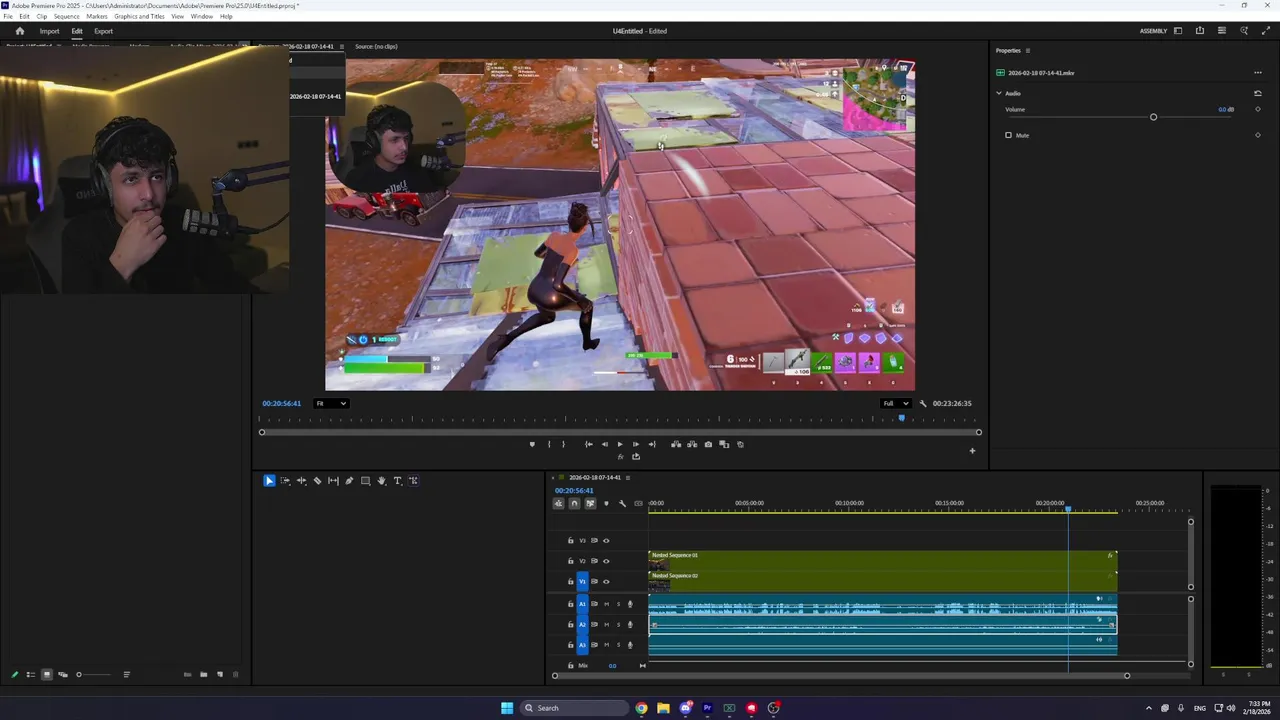Go to Out point in Program monitor
This screenshot has width=1280, height=720.
[x=652, y=444]
